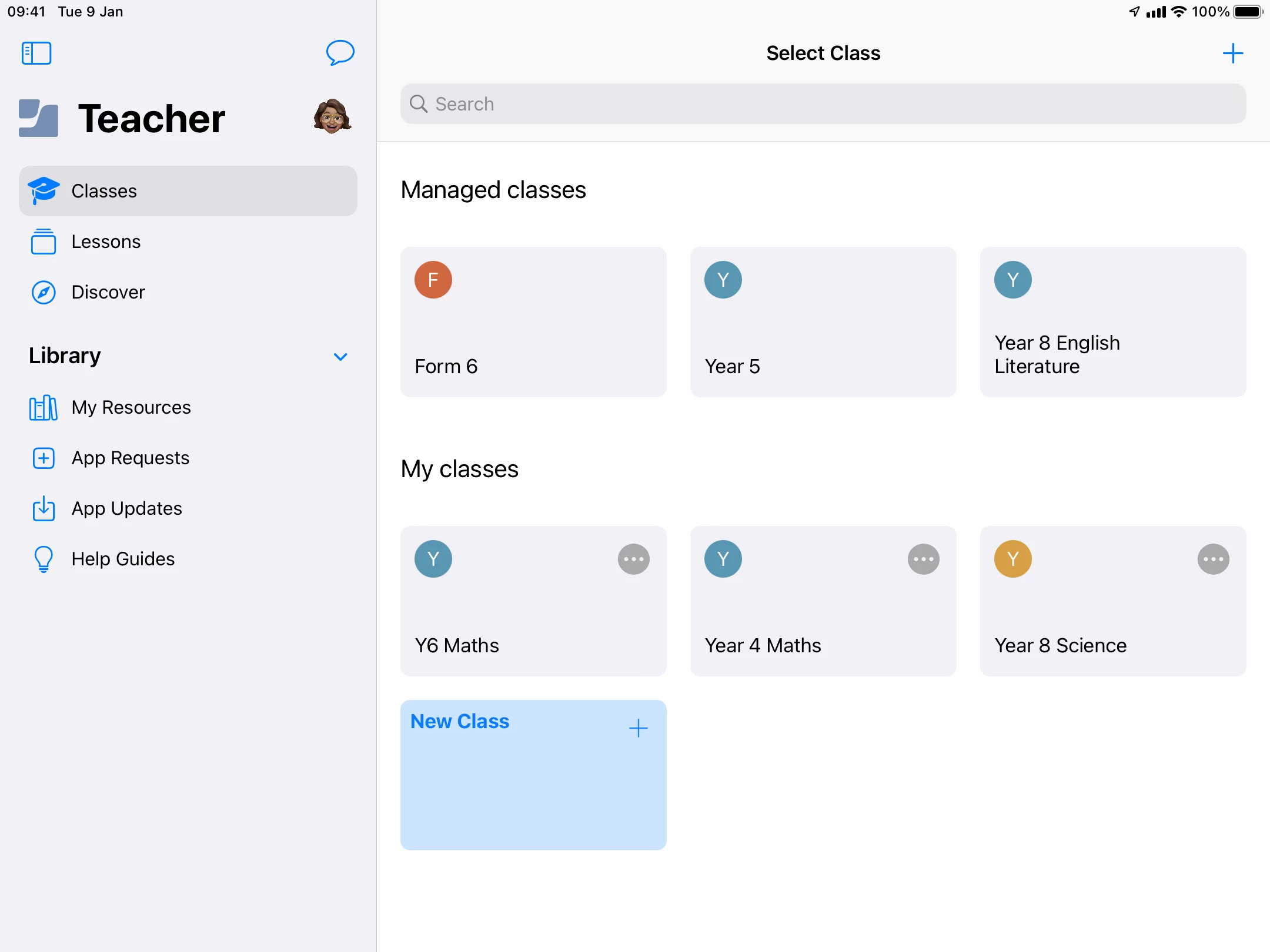Open My Resources library item

click(131, 407)
